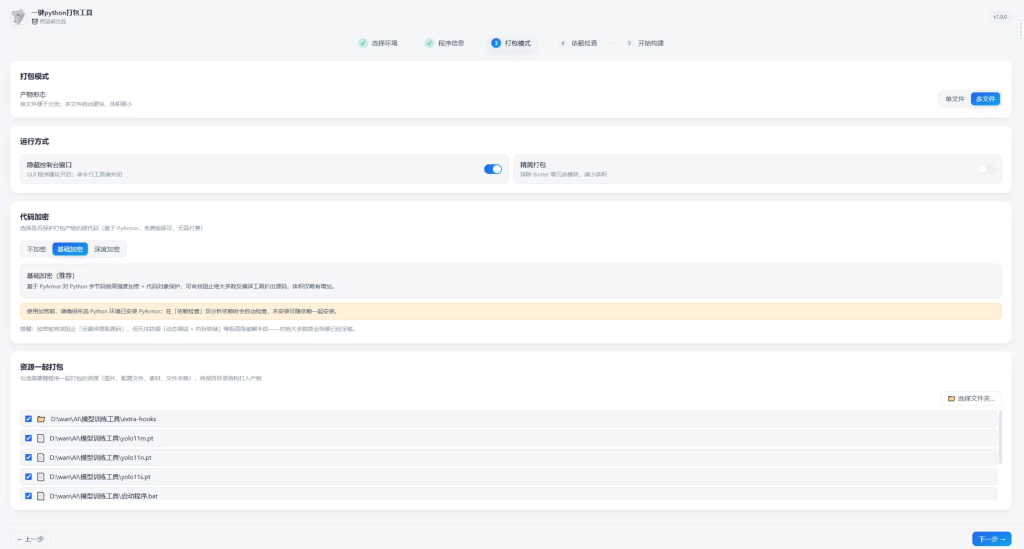Viewport: 1024px width, 549px height.
Task: Uncheck the 启动程序.bat checkbox
Action: 28,496
